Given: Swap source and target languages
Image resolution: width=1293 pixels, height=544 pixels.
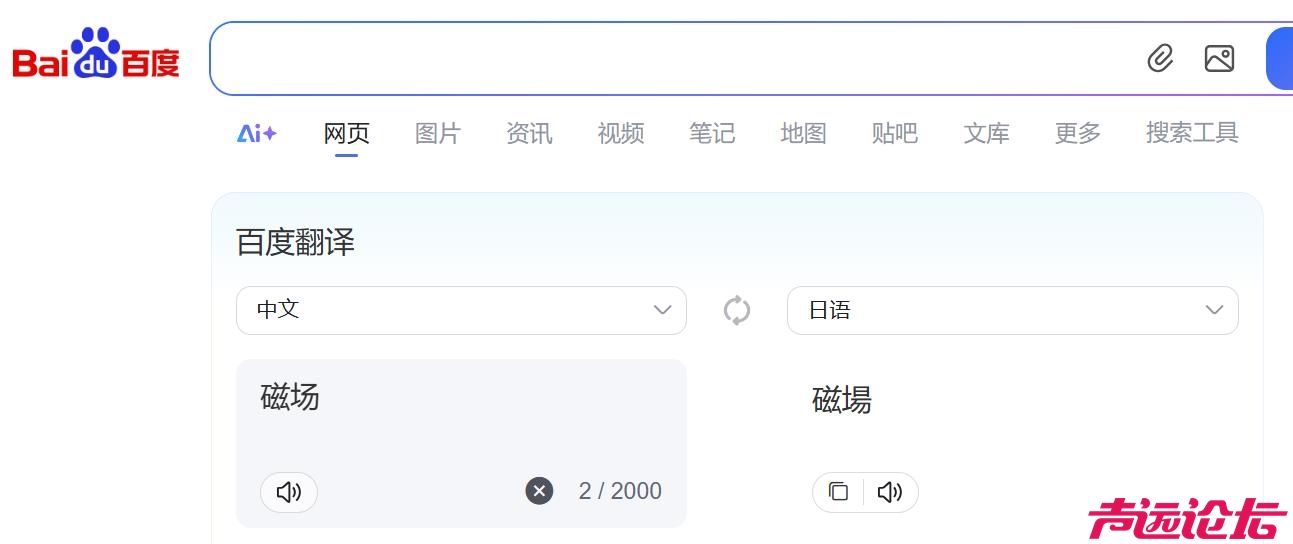Looking at the screenshot, I should [737, 310].
